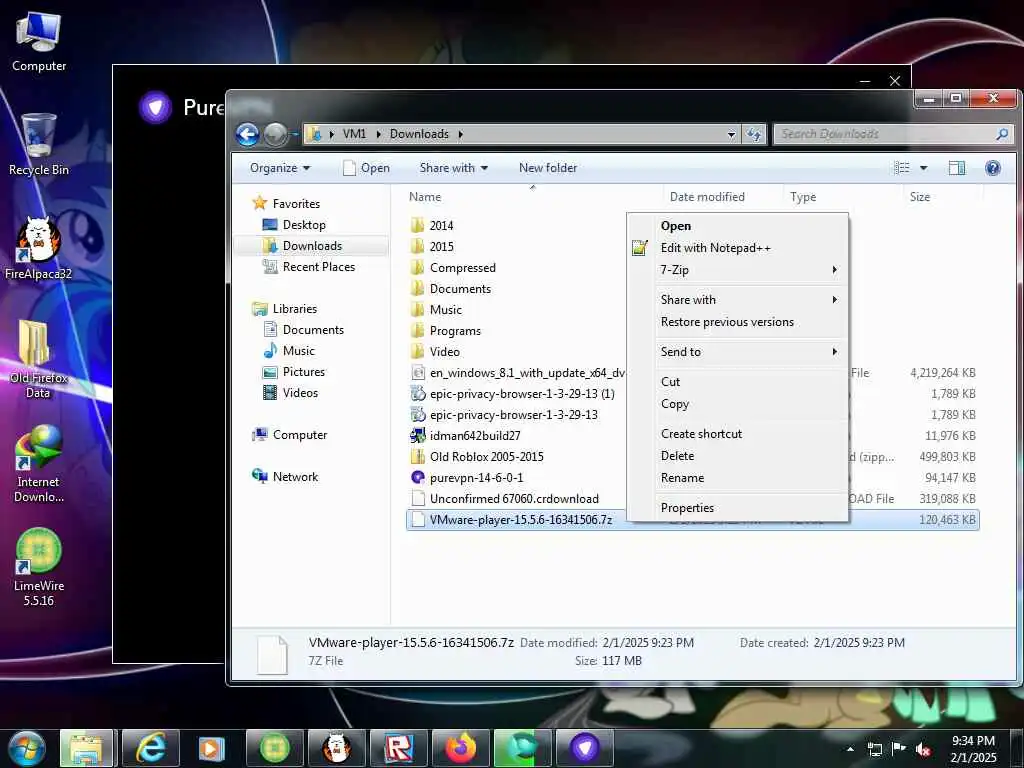Open Explorer help question mark icon
This screenshot has height=768, width=1024.
(x=993, y=168)
